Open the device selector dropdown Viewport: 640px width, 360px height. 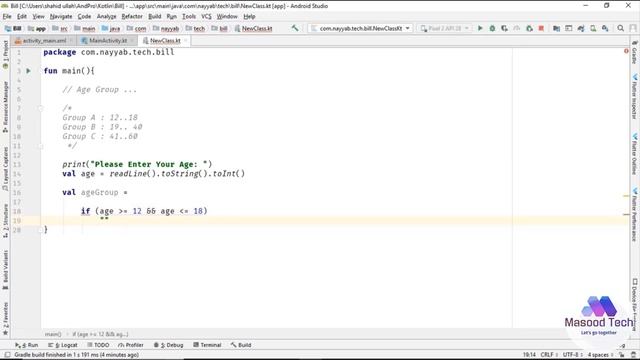[x=444, y=28]
